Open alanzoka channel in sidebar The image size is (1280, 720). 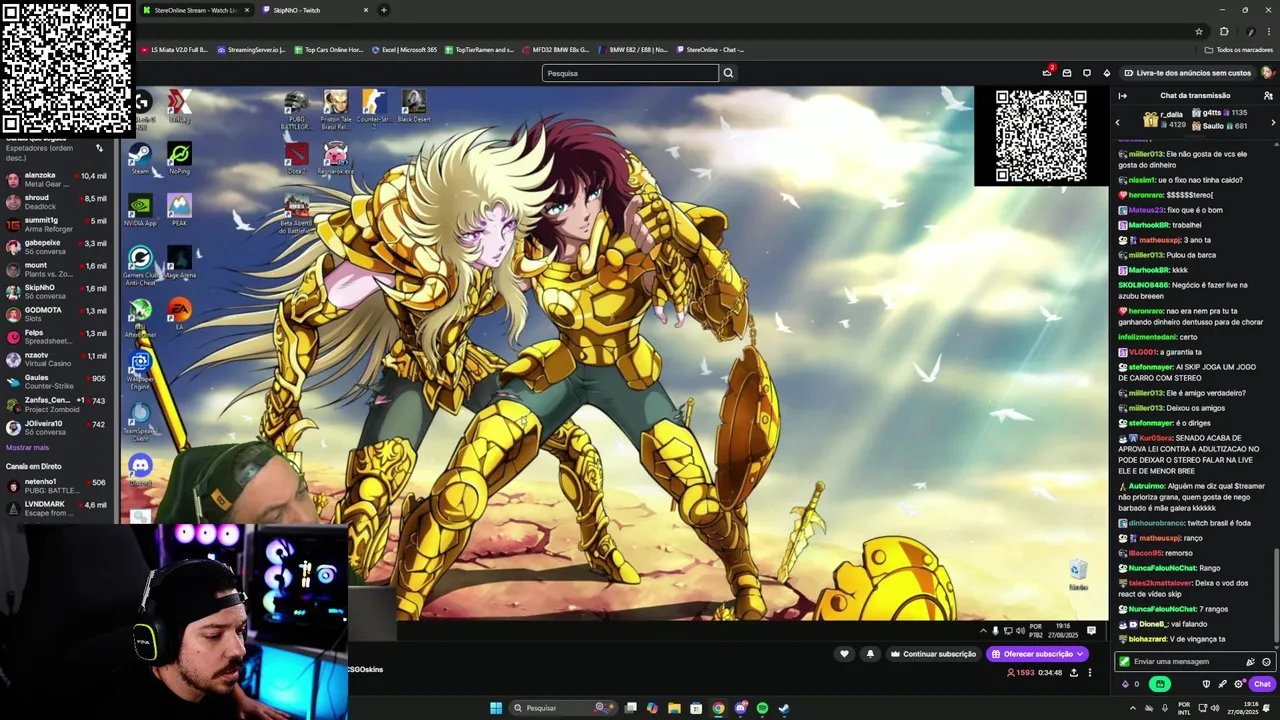coord(56,180)
